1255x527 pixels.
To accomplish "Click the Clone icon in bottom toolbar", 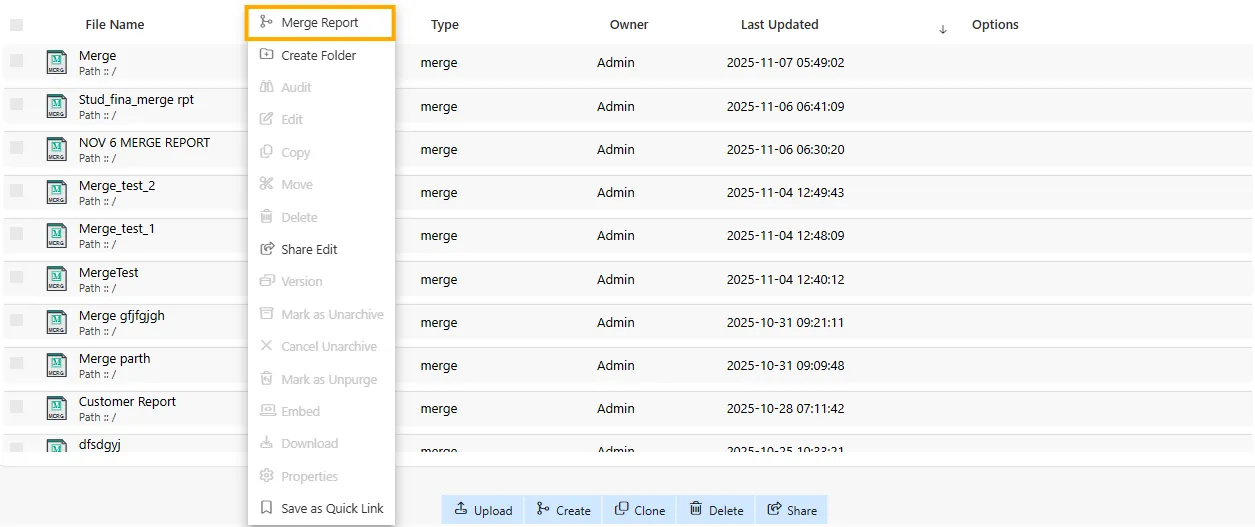I will [622, 509].
